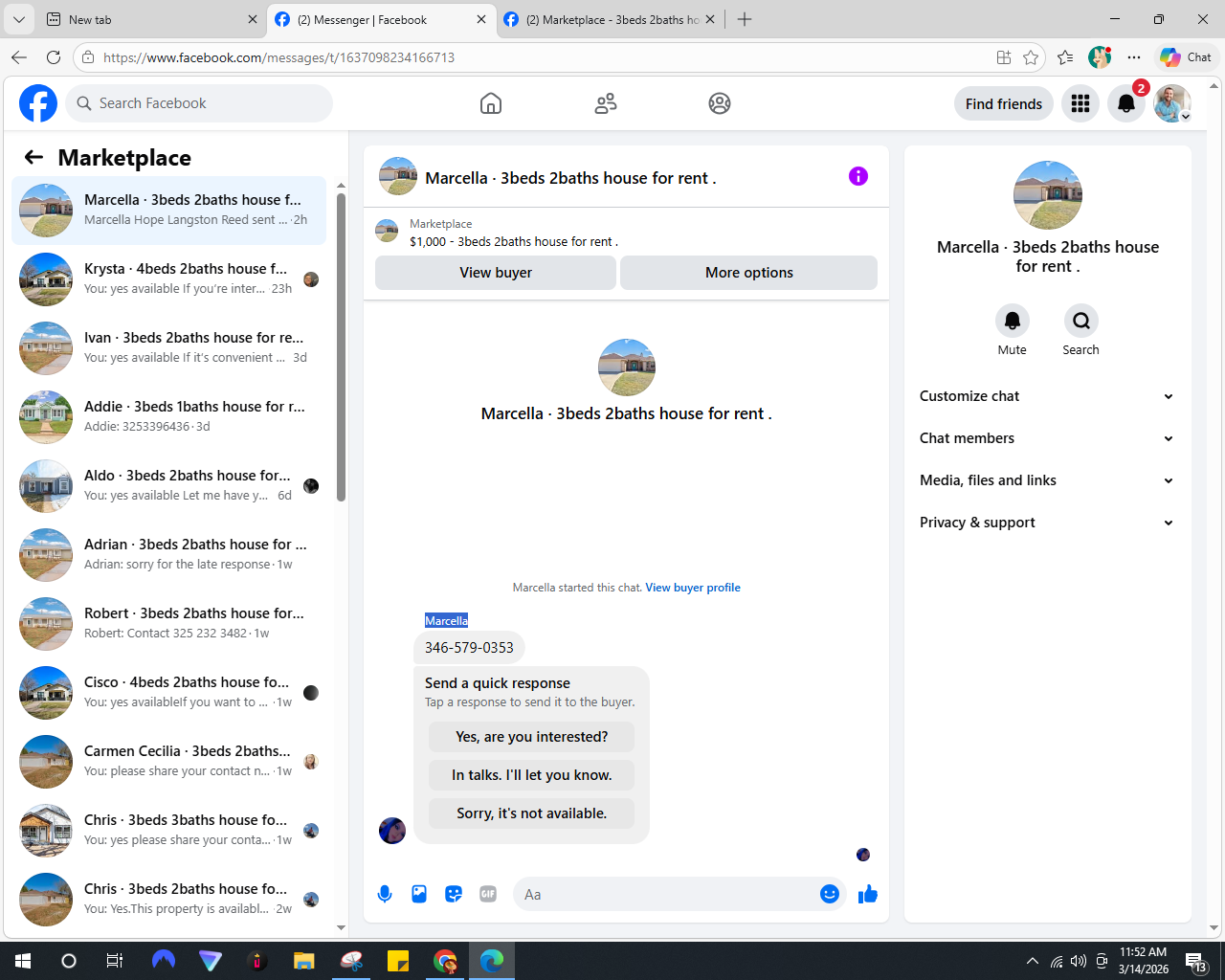Open the View buyer profile link

coord(693,588)
